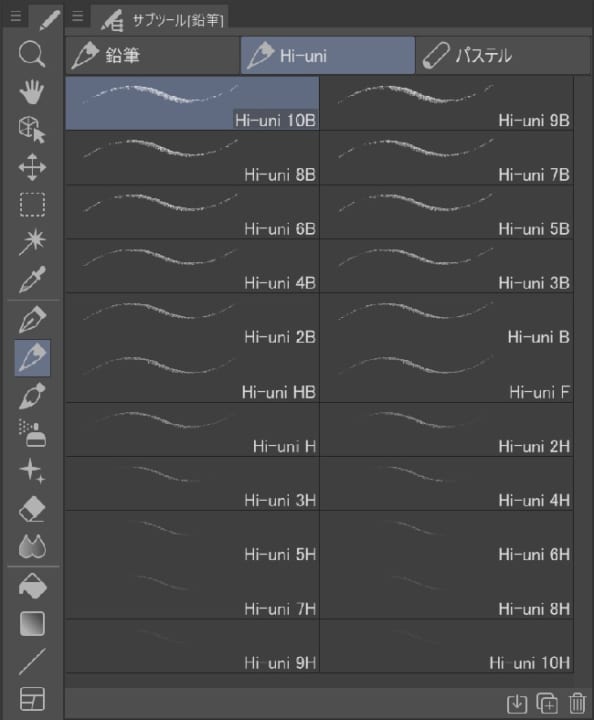Select the Eraser tool
This screenshot has width=594, height=720.
pos(32,509)
